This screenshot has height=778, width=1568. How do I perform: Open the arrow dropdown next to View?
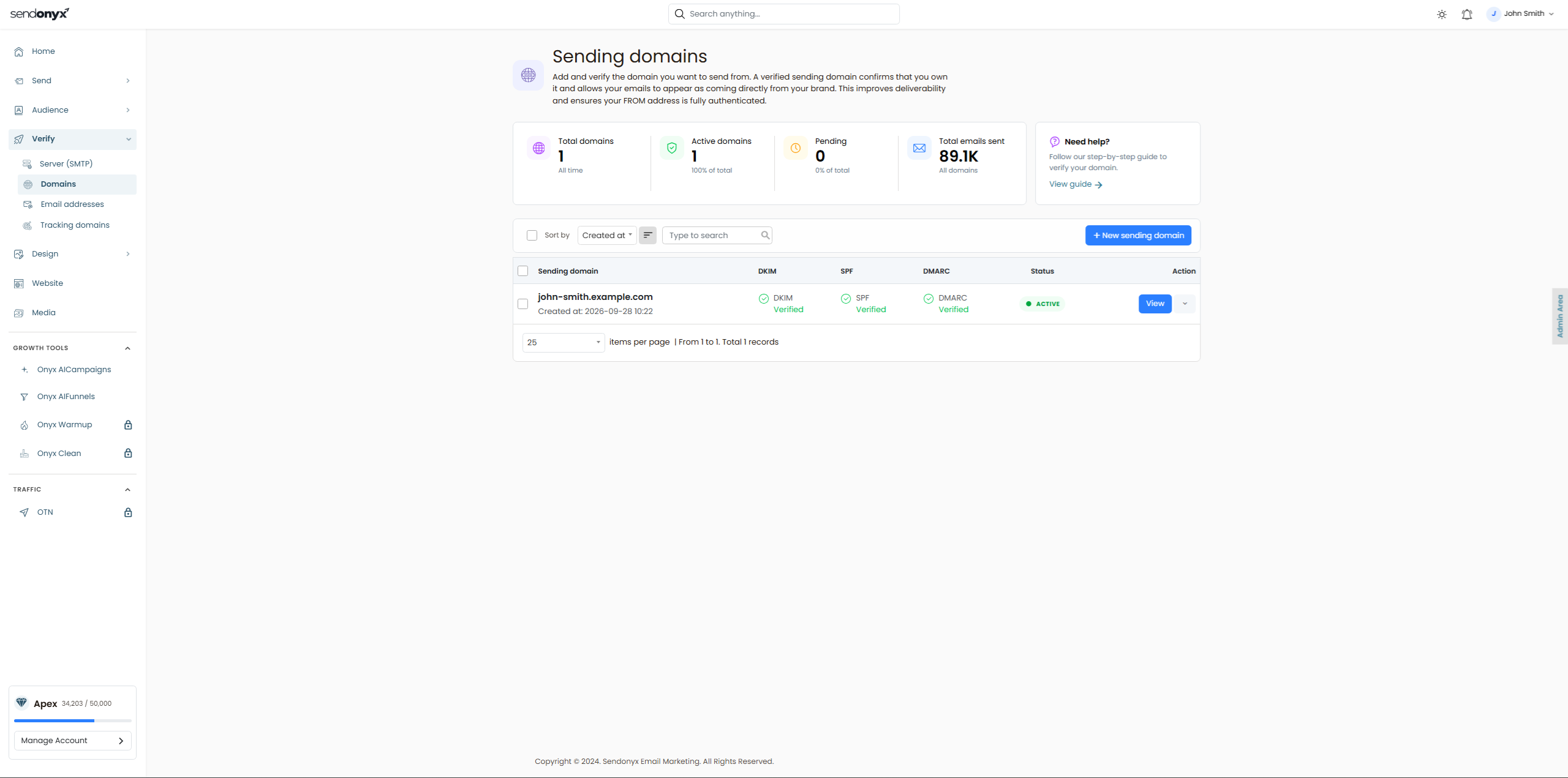[1185, 304]
